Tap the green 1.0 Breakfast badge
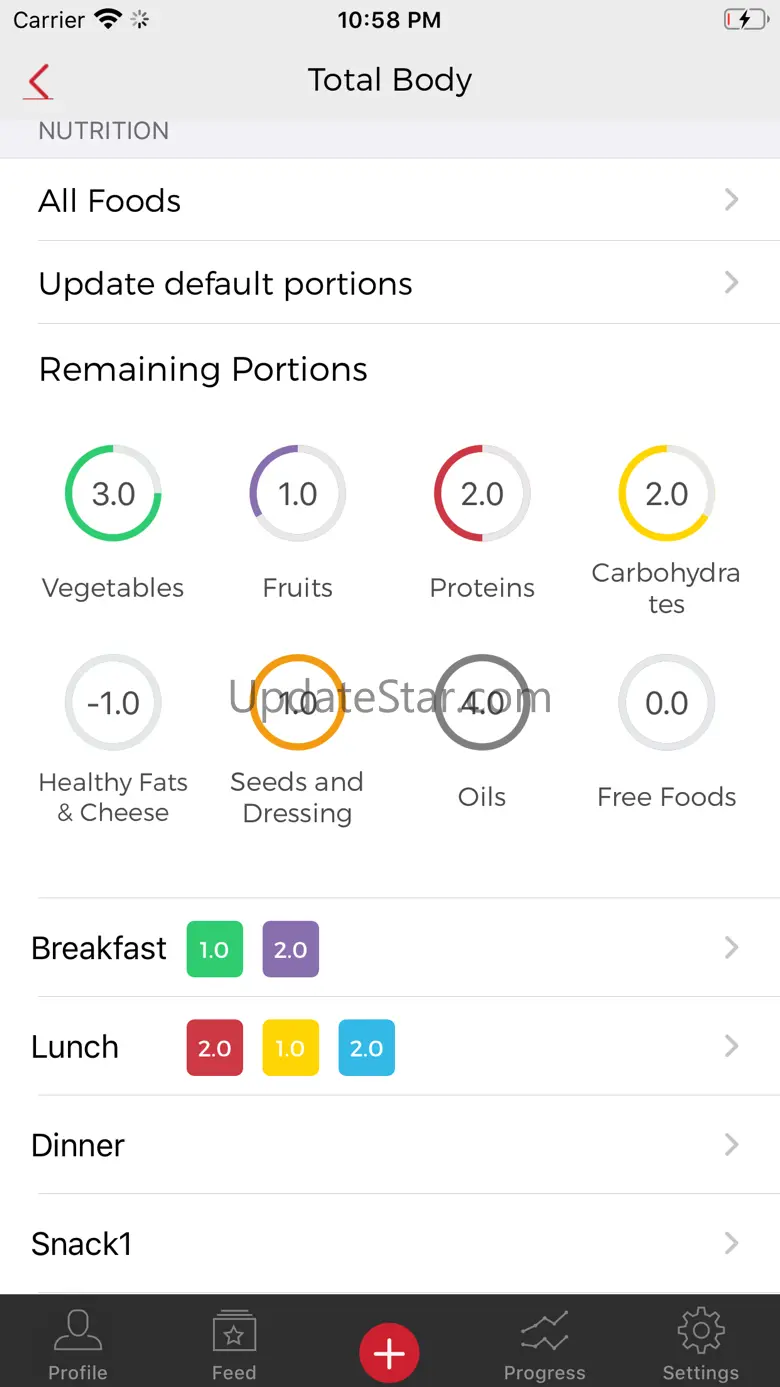 point(214,949)
